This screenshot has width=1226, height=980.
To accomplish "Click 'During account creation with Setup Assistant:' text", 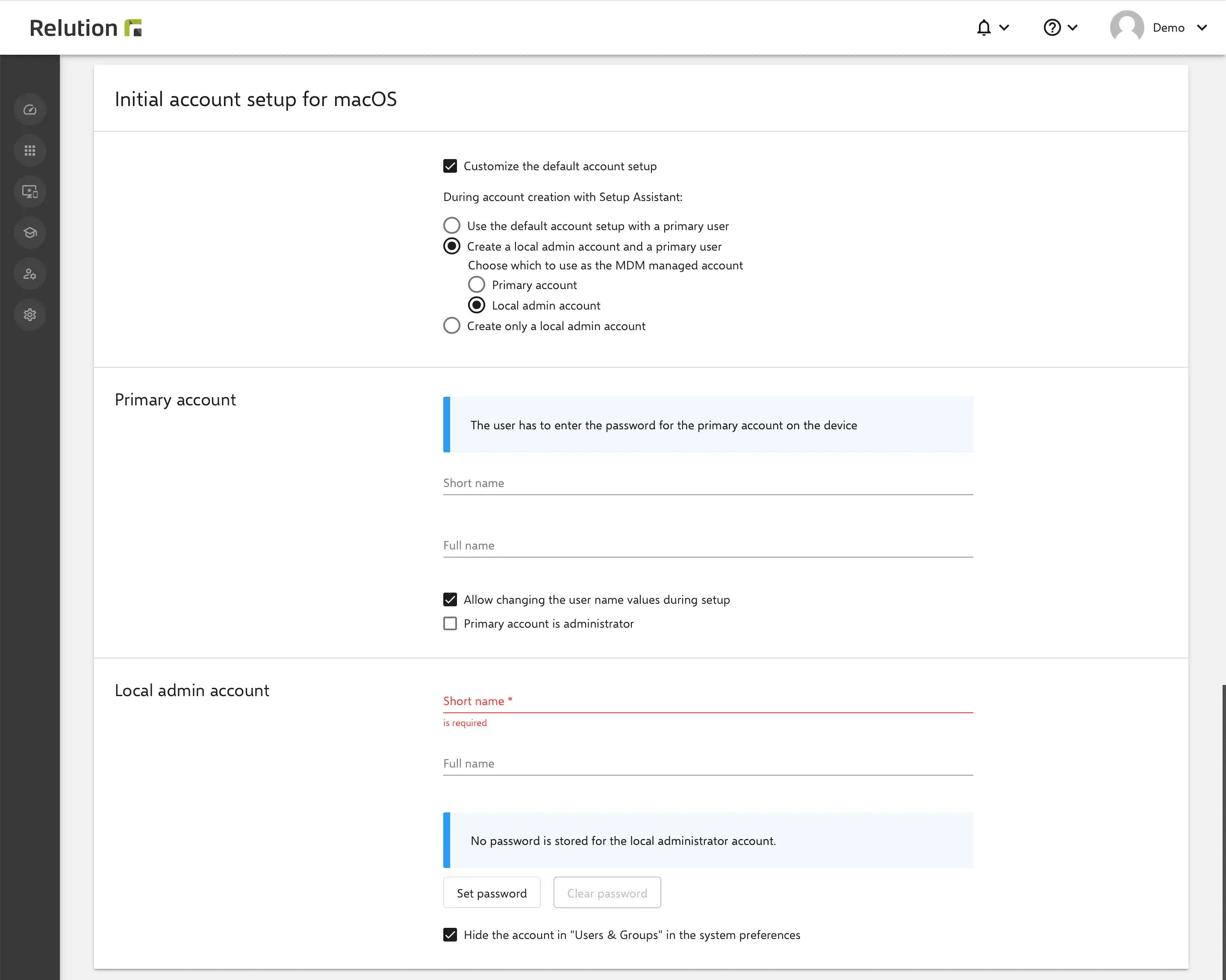I will 563,197.
